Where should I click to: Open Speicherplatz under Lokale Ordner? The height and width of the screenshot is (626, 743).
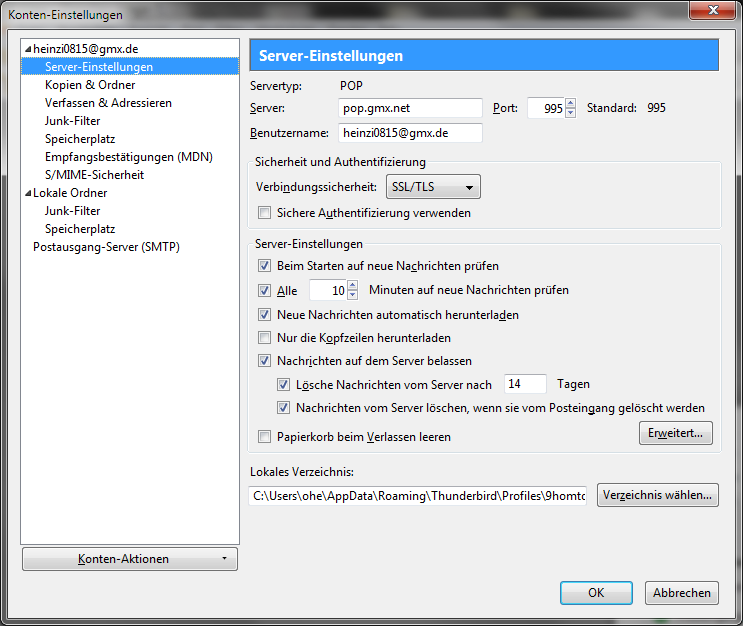(80, 229)
